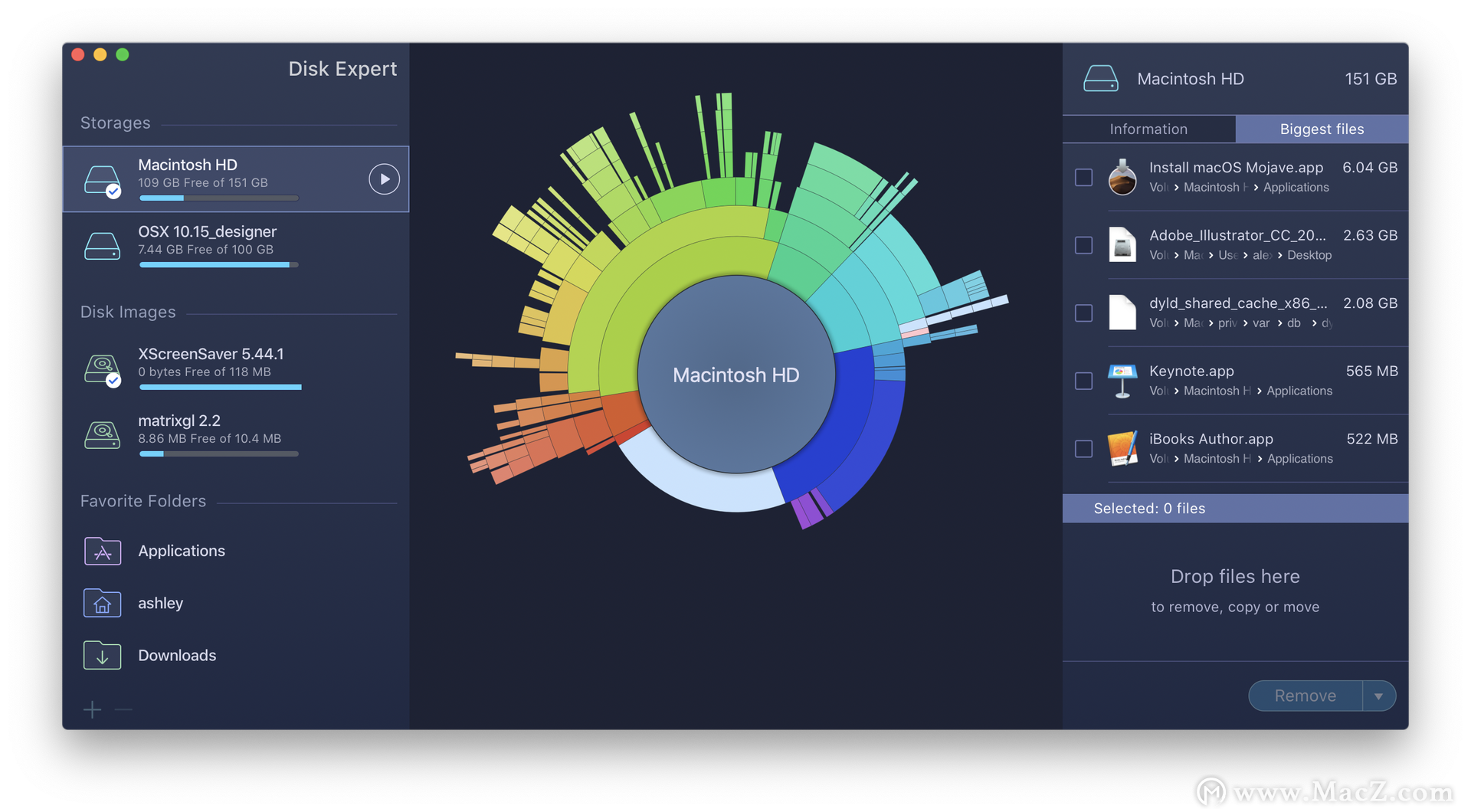Click the Drop files here area
This screenshot has width=1471, height=812.
(1235, 591)
